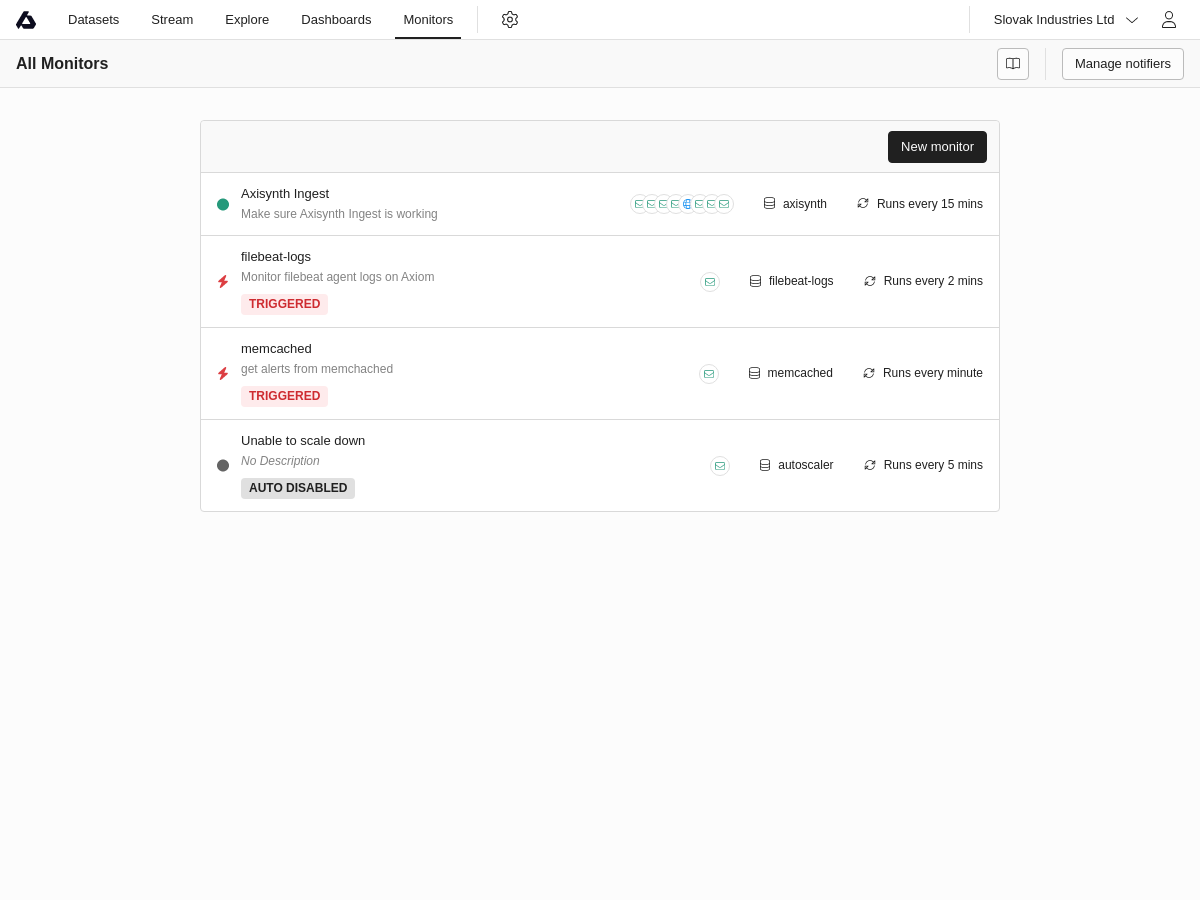This screenshot has height=900, width=1200.
Task: Open the Dashboards tab
Action: (x=336, y=20)
